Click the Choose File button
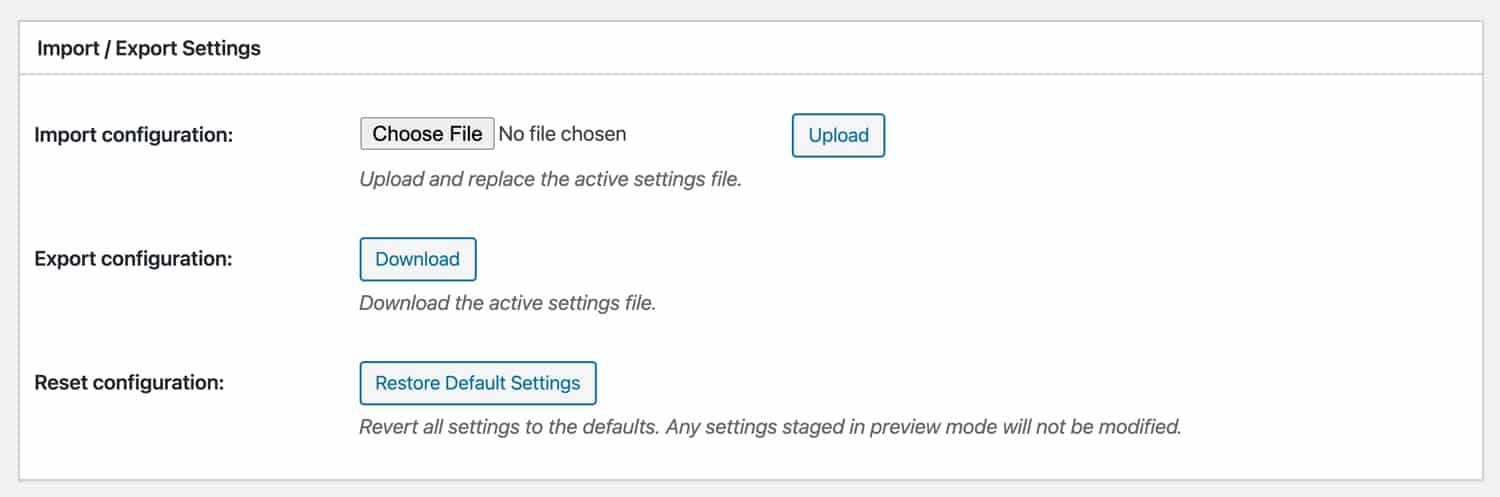 [427, 134]
